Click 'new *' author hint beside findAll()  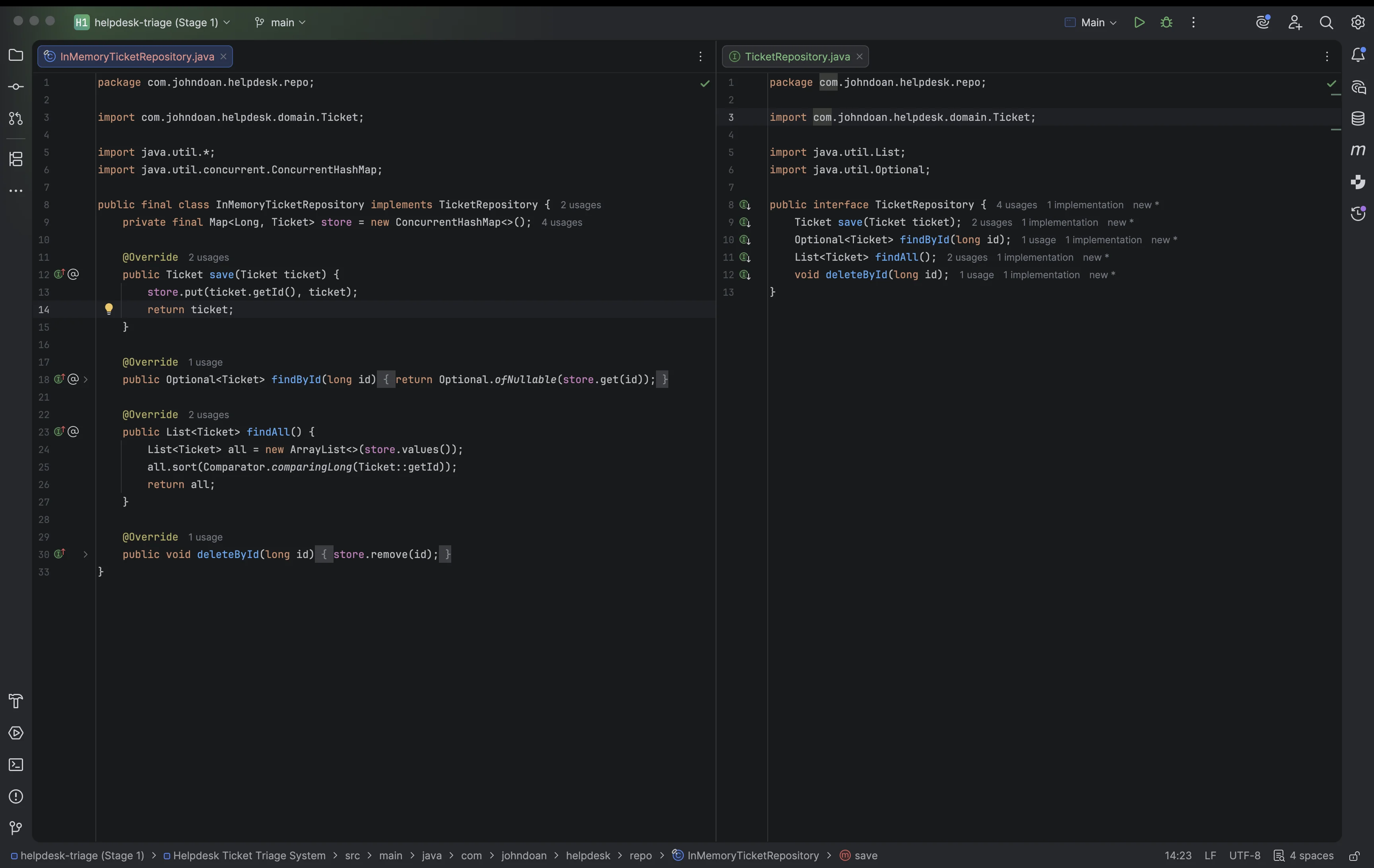(1096, 258)
